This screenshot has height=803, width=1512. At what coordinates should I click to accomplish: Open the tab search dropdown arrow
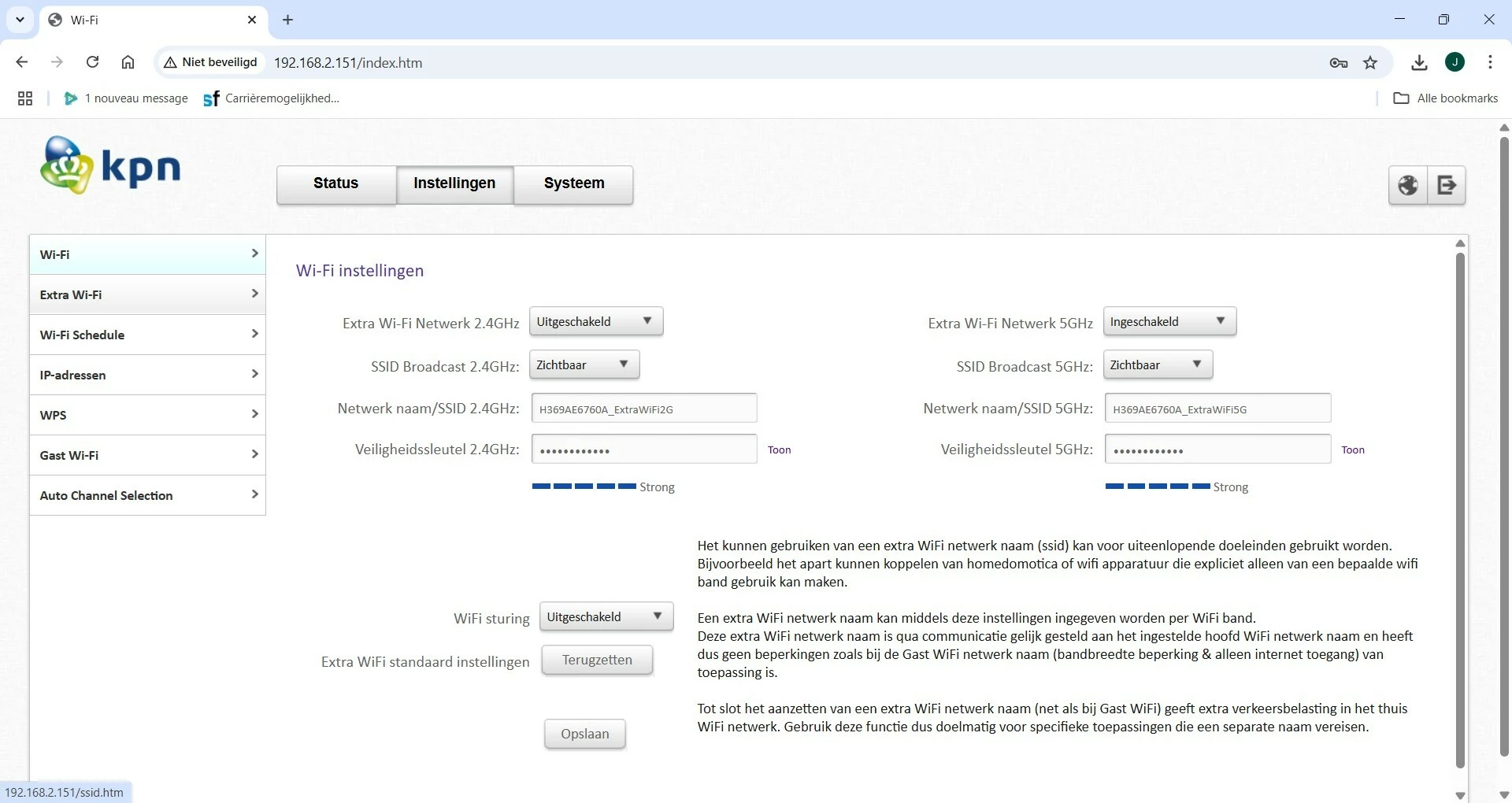click(20, 20)
